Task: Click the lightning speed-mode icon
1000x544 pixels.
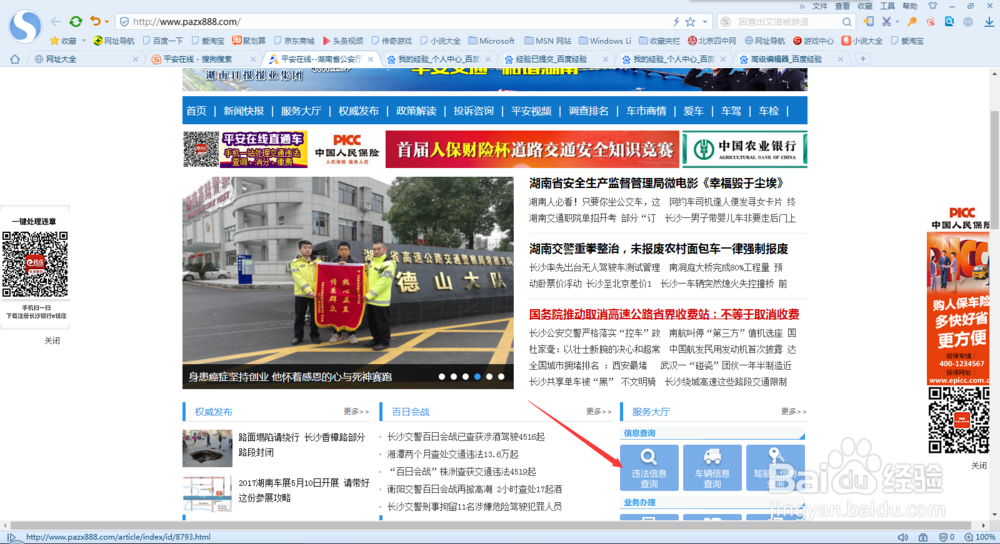Action: pyautogui.click(x=676, y=22)
